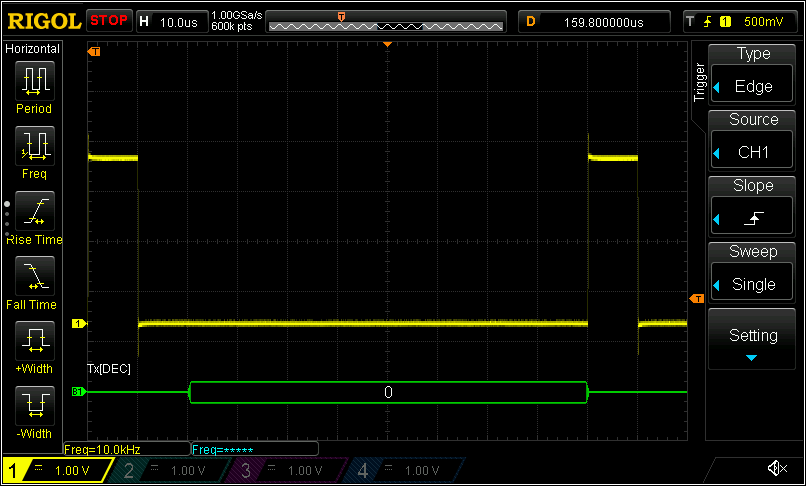Click the channel 1 ground marker
This screenshot has height=486, width=806.
point(79,323)
